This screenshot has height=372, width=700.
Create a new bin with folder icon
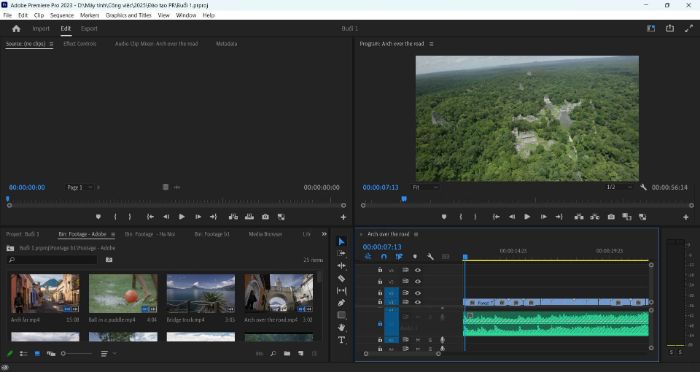pyautogui.click(x=287, y=354)
